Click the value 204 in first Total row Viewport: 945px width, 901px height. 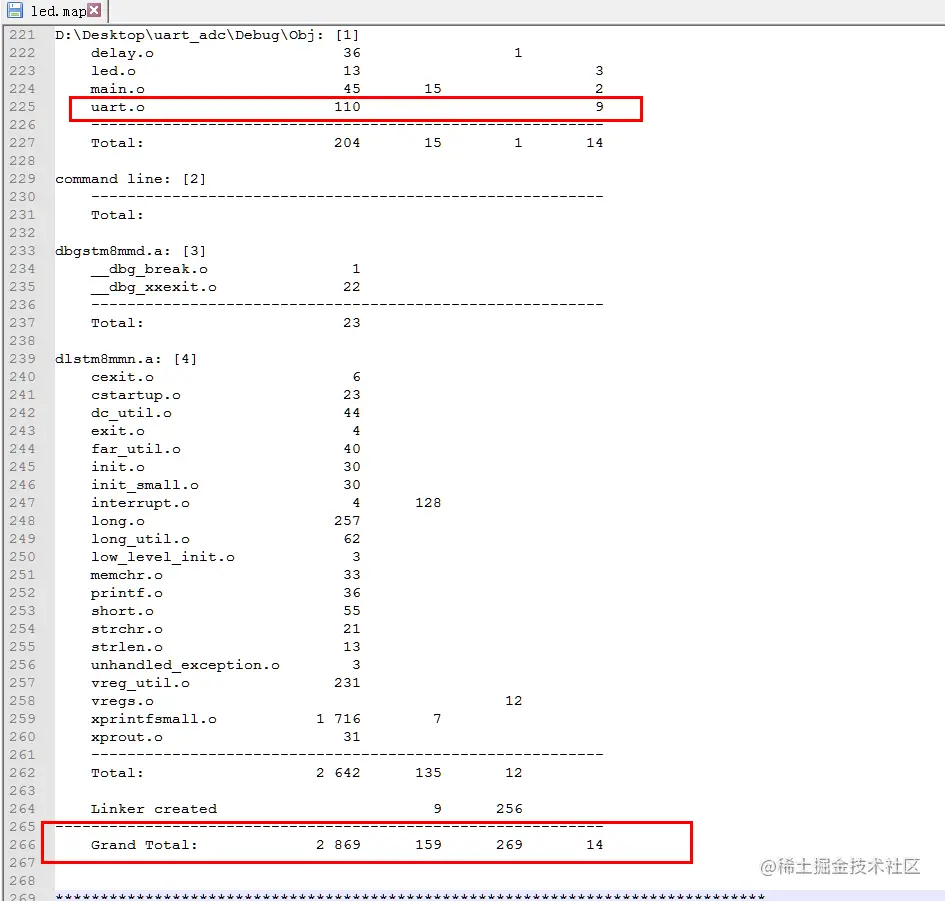347,143
